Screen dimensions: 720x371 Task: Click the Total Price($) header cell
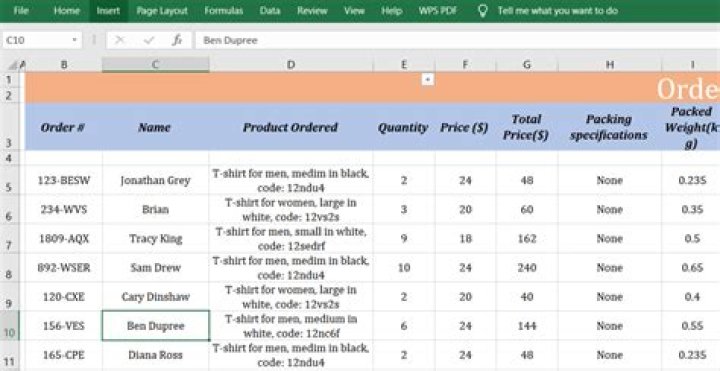527,127
